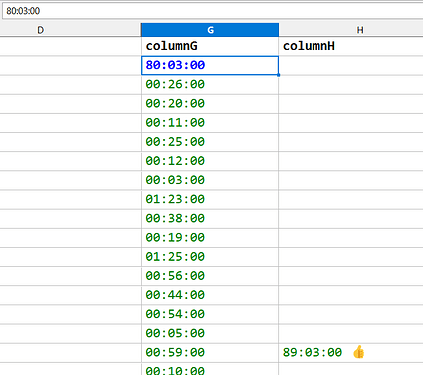Select column H header
423x375 pixels.
(351, 30)
